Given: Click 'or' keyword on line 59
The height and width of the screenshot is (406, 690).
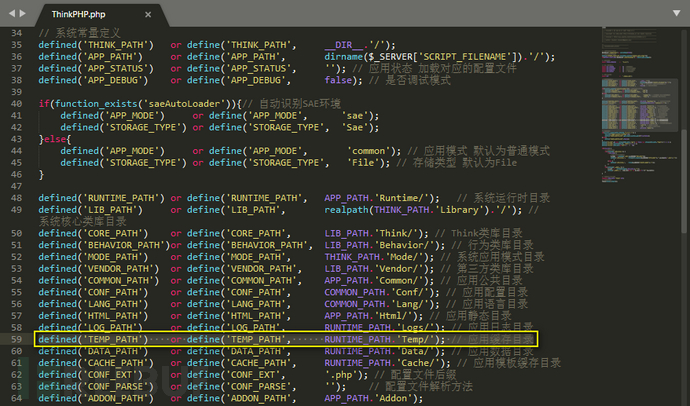Looking at the screenshot, I should tap(176, 340).
